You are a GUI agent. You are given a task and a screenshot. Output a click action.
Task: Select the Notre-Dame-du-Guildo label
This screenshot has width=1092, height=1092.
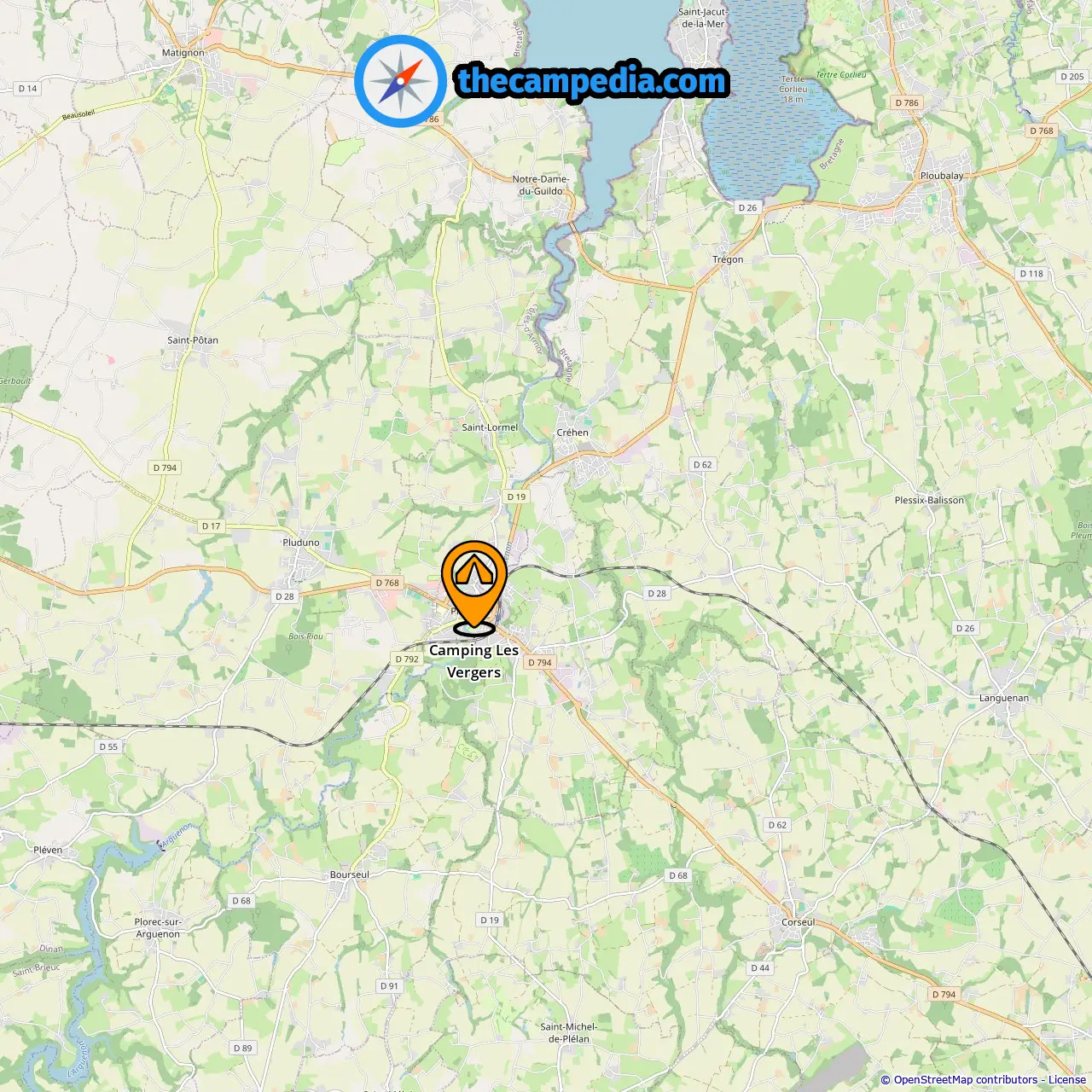coord(541,185)
